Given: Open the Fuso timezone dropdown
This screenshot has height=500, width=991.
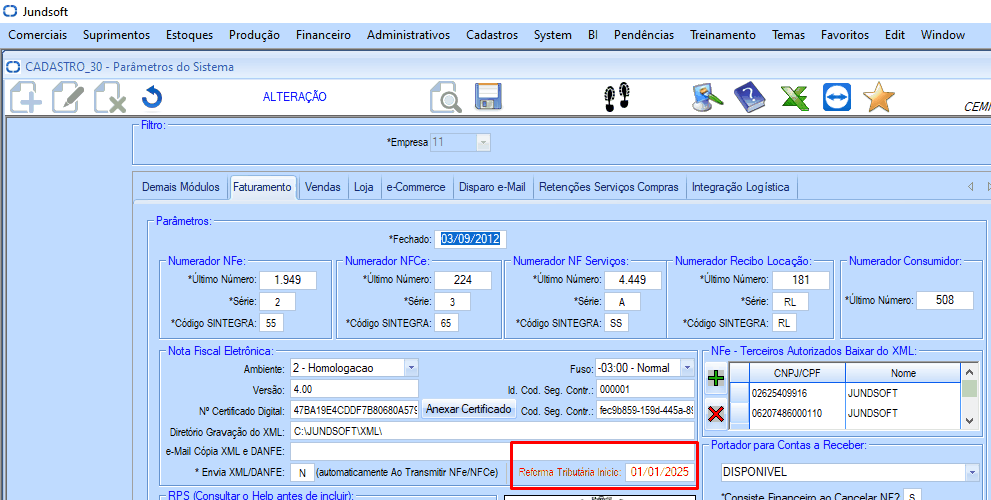Looking at the screenshot, I should (686, 368).
